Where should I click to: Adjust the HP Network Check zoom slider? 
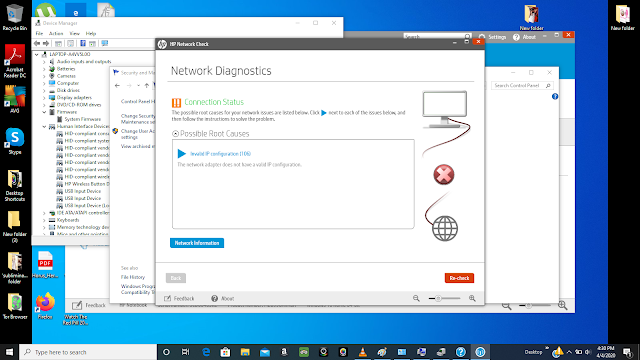[x=438, y=298]
